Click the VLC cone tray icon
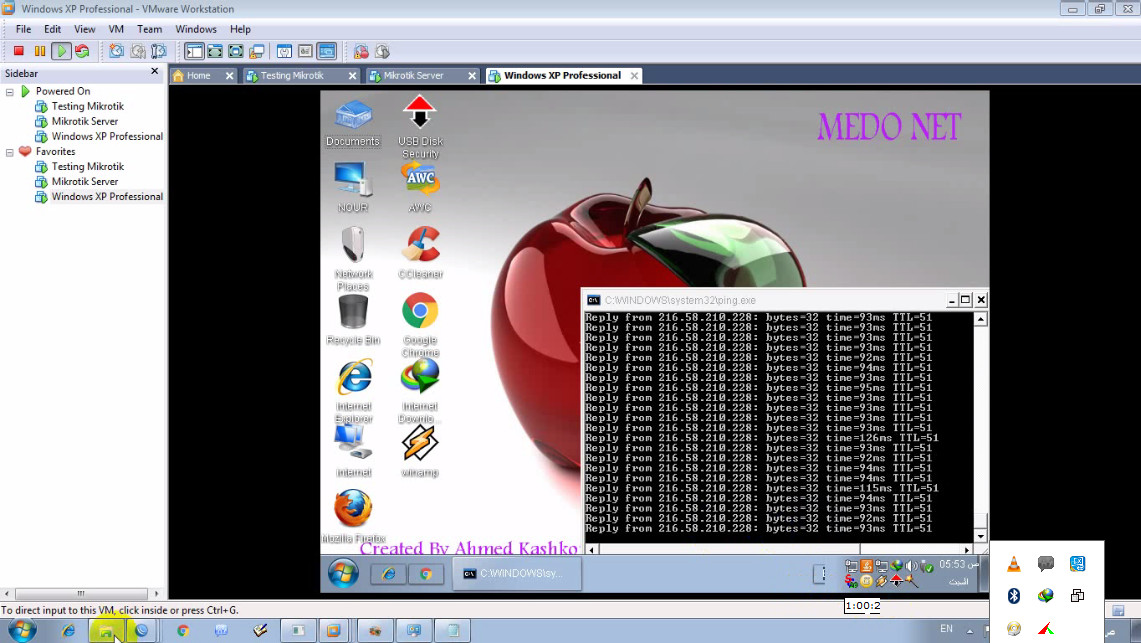1141x643 pixels. [x=1014, y=564]
